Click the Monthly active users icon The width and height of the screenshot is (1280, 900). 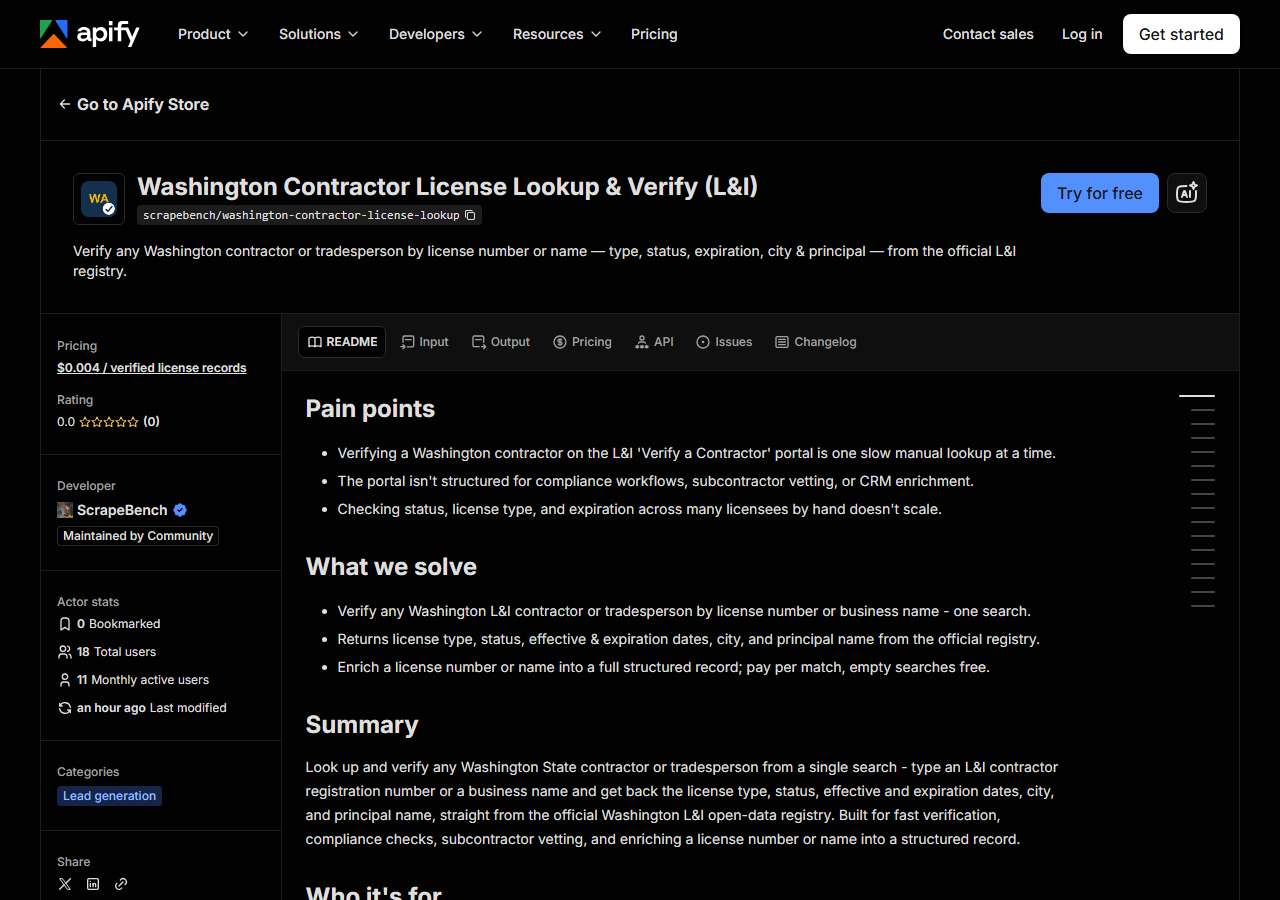[x=65, y=680]
